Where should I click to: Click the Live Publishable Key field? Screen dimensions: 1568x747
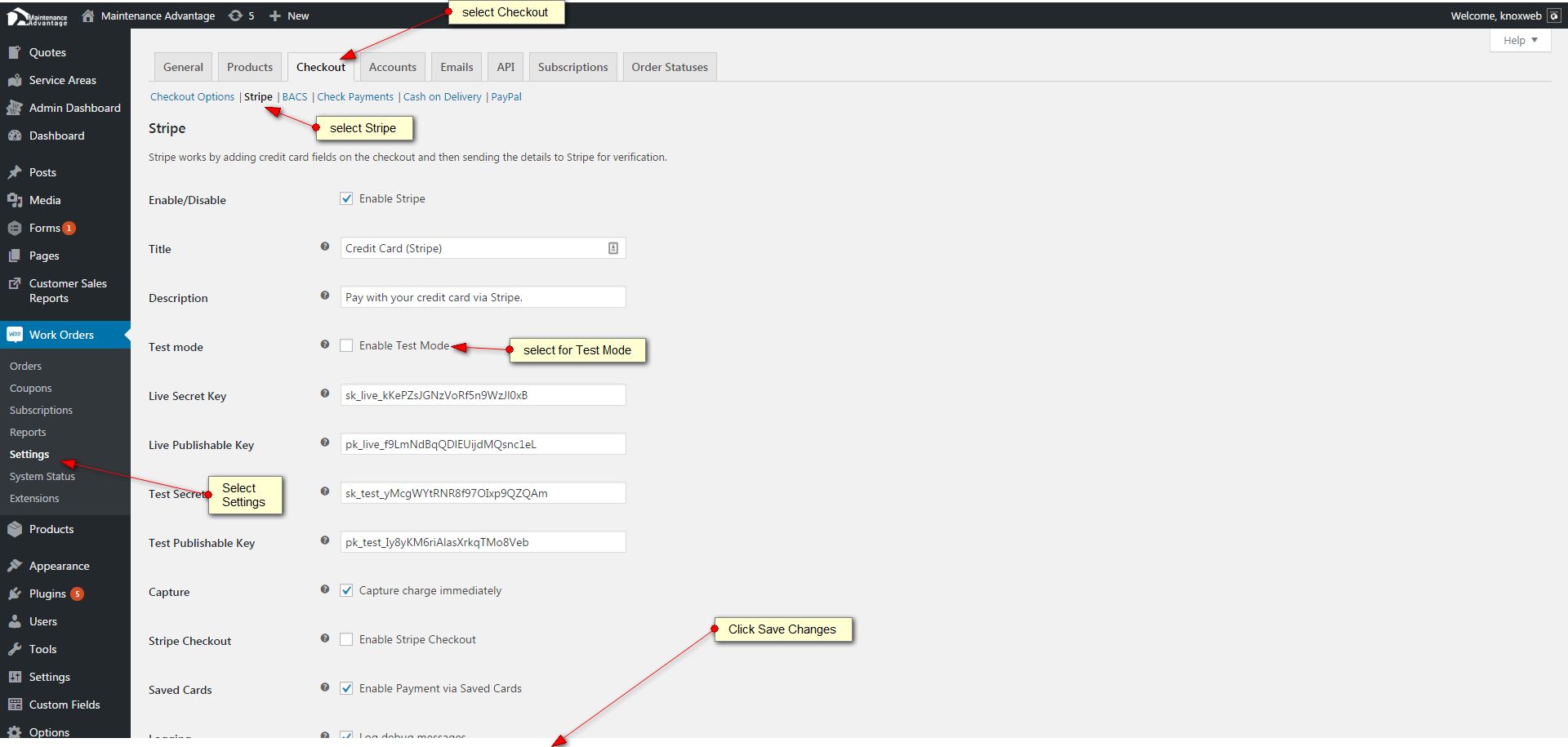(x=483, y=444)
